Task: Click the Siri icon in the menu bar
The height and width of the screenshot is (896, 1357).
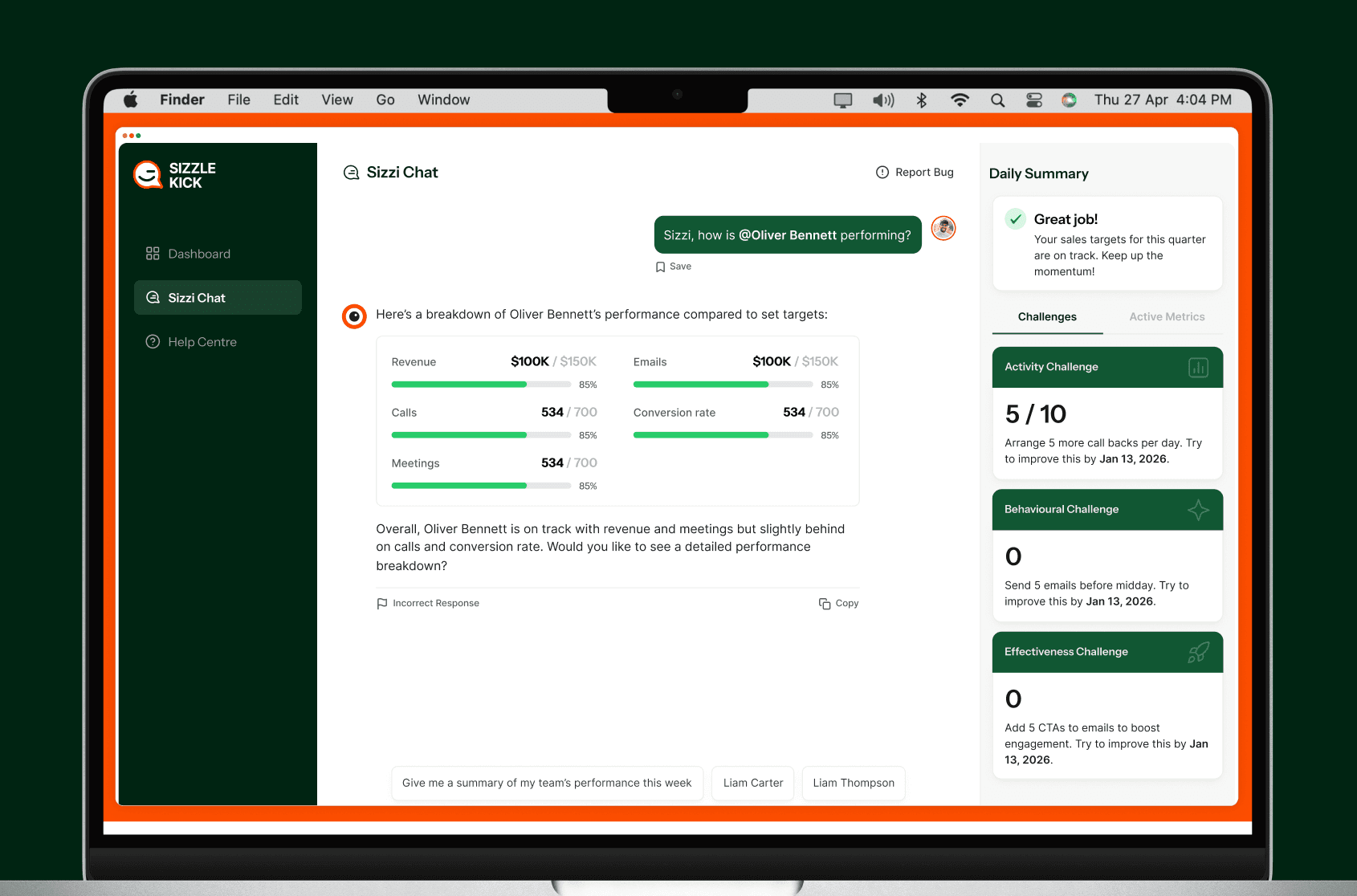Action: [x=1069, y=100]
